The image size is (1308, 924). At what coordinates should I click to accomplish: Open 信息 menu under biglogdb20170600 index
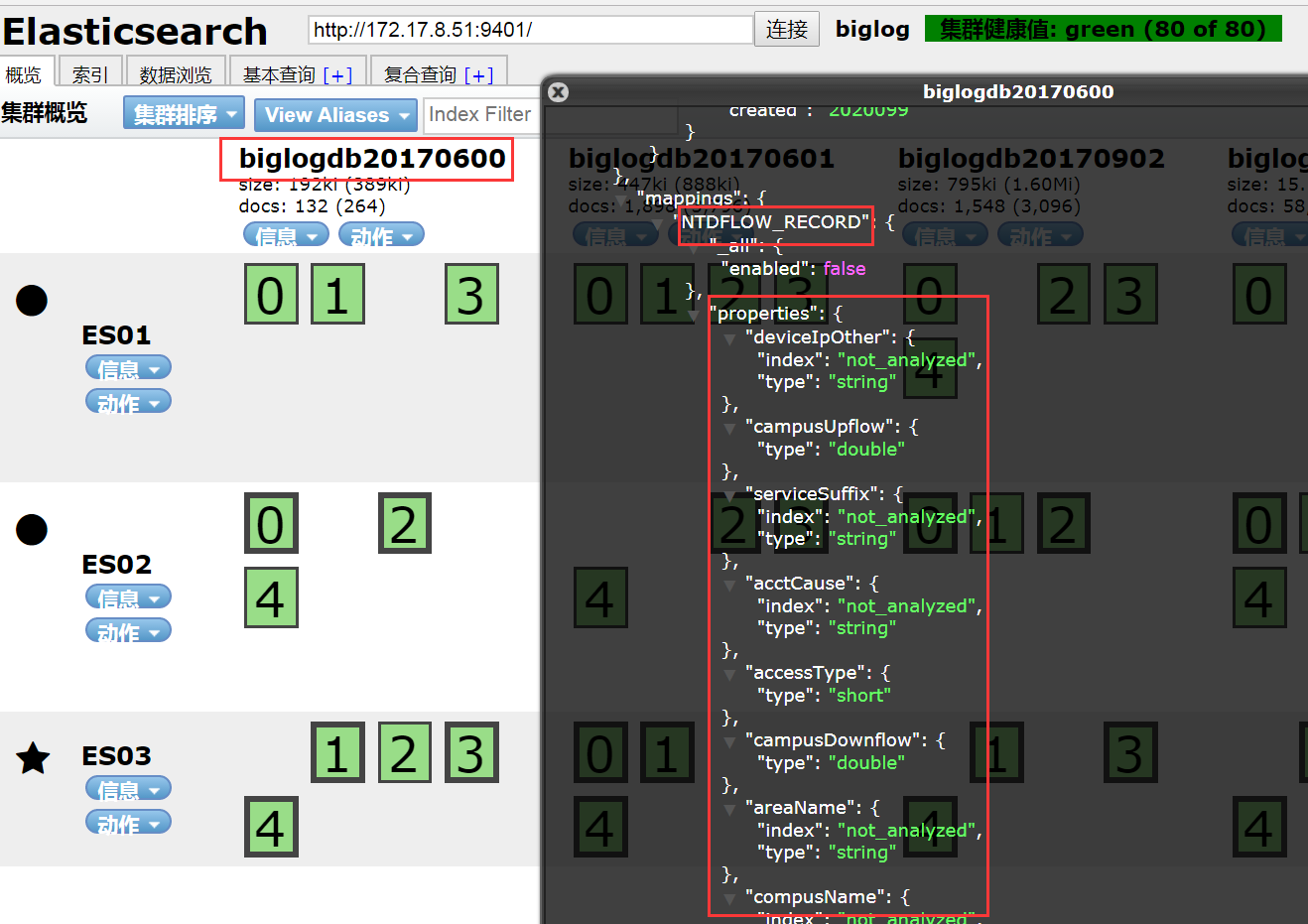coord(286,235)
